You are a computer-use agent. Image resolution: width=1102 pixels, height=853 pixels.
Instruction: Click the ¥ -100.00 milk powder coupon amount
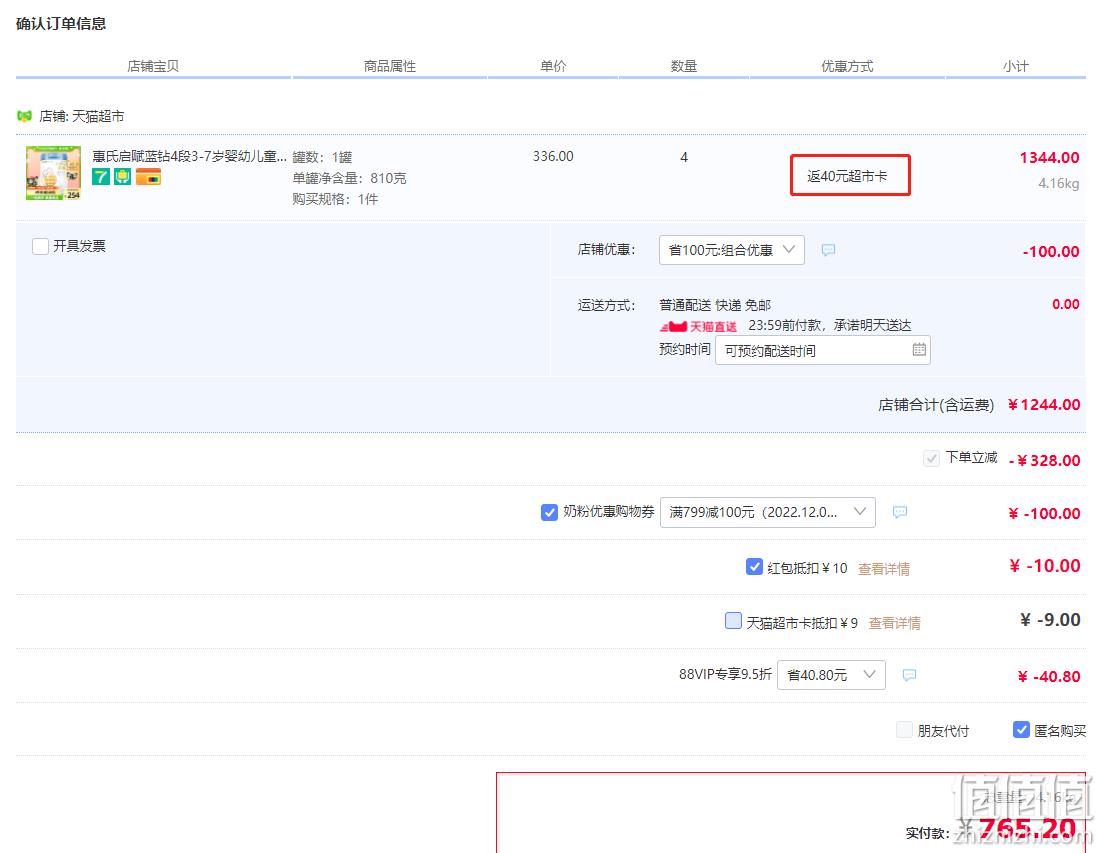pos(1044,514)
